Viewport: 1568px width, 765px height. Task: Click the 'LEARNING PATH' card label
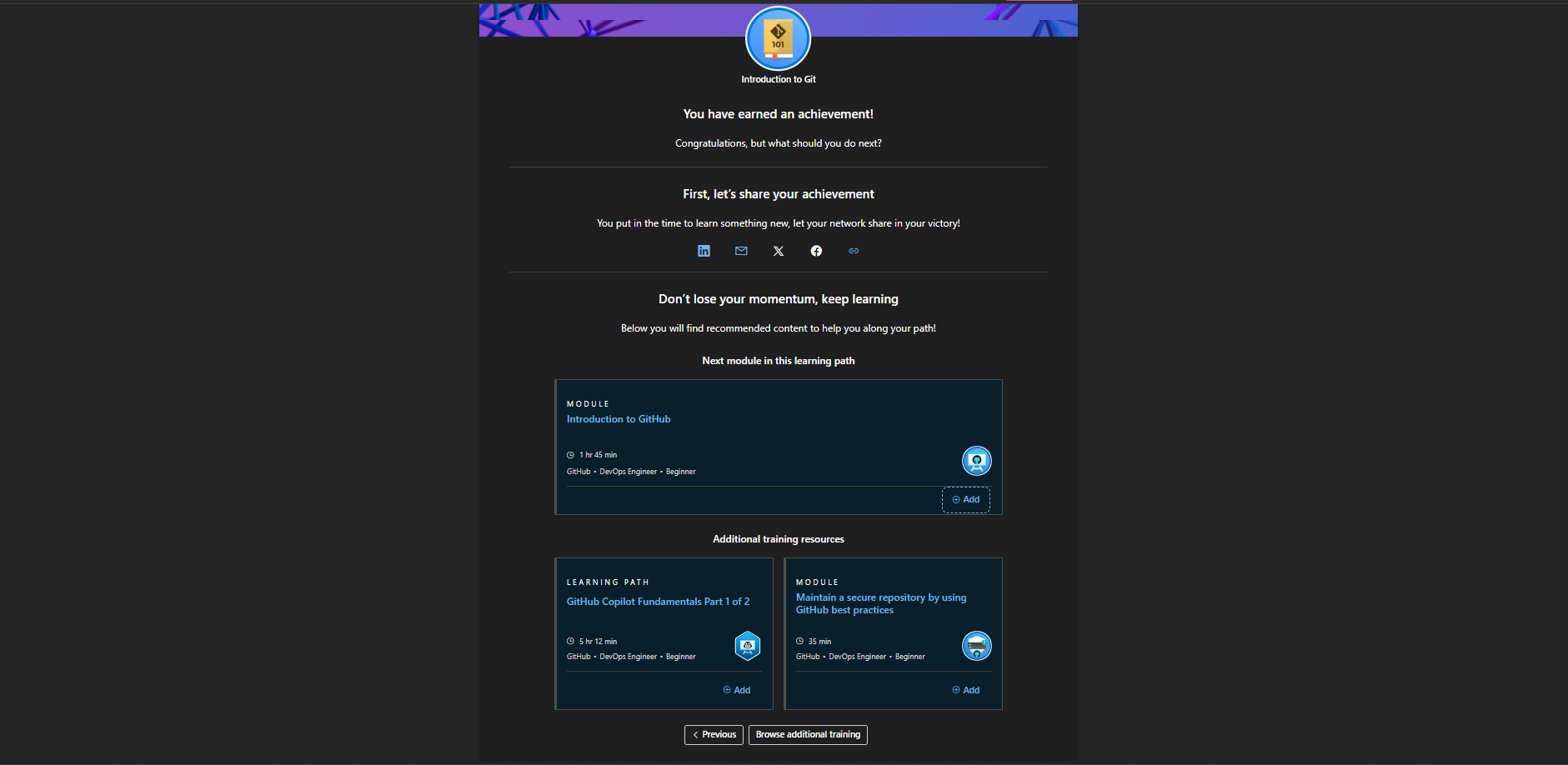(608, 582)
